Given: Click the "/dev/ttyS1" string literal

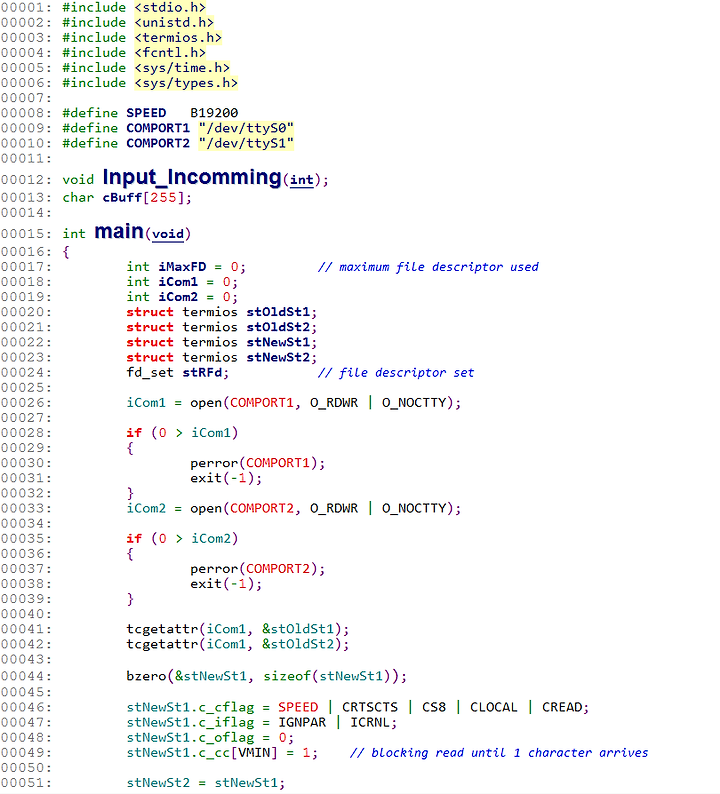Looking at the screenshot, I should point(246,143).
